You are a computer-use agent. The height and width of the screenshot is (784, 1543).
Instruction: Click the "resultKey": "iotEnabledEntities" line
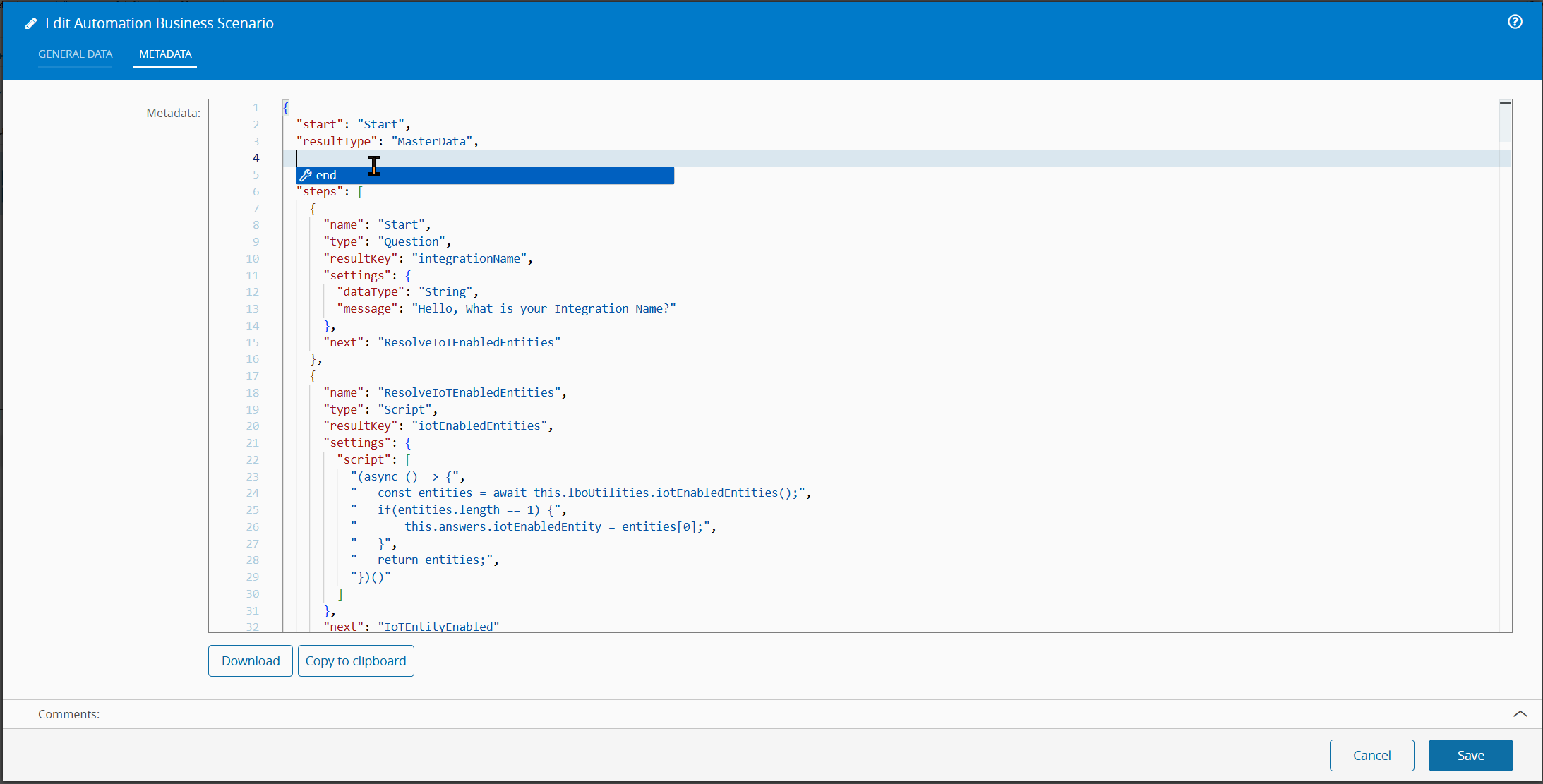coord(438,426)
